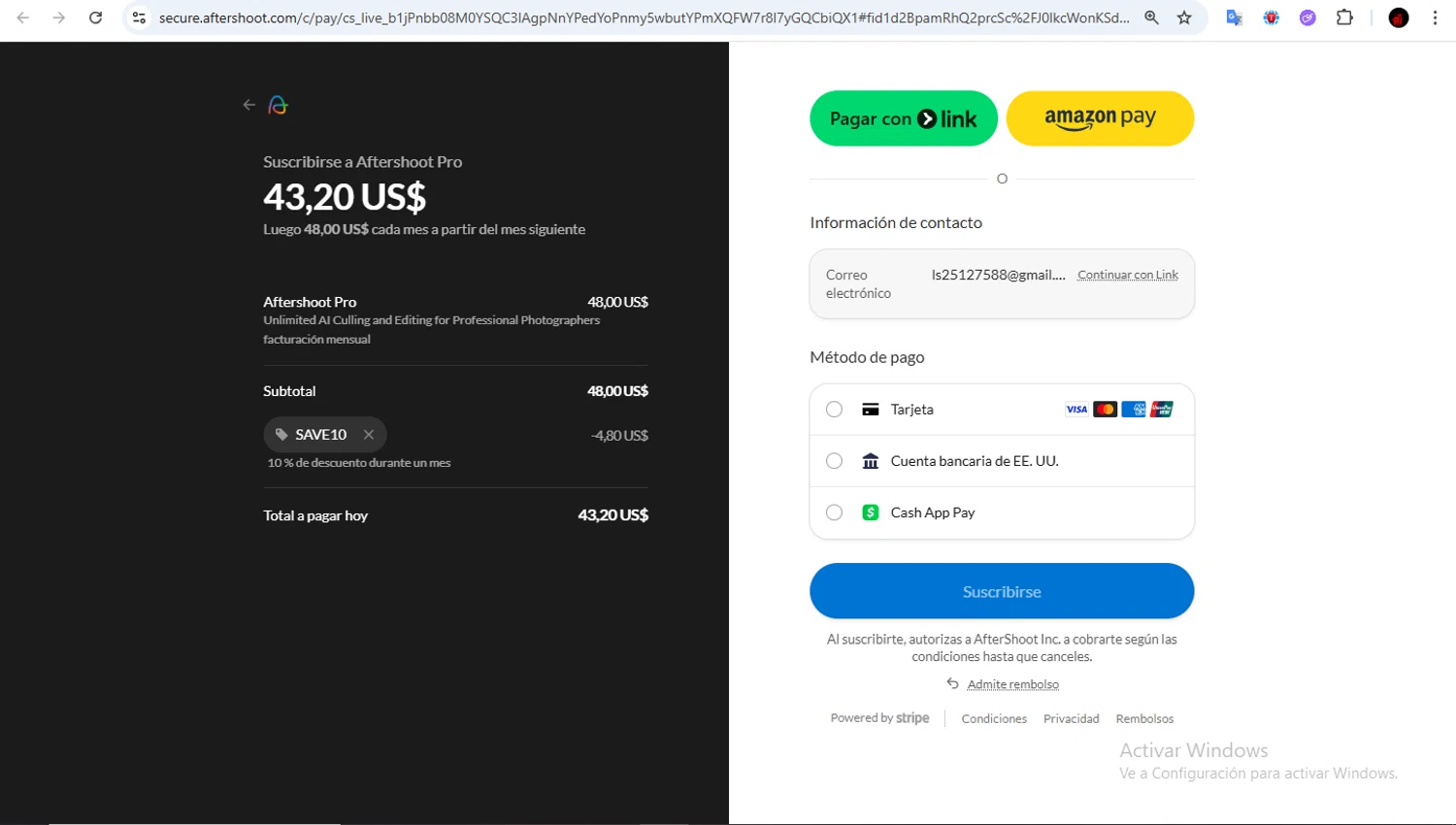Click the bank building icon
The image size is (1456, 825).
[871, 461]
